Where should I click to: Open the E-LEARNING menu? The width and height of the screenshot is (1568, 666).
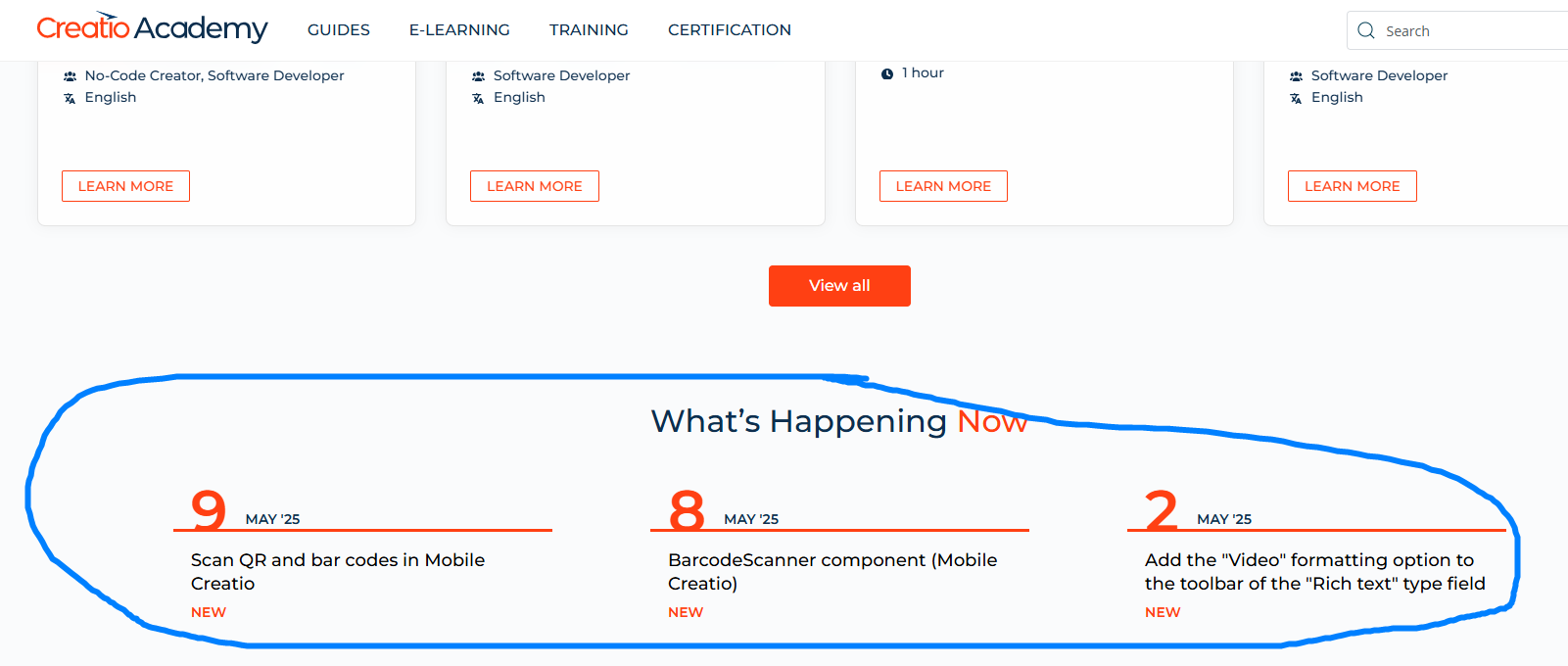click(x=459, y=30)
